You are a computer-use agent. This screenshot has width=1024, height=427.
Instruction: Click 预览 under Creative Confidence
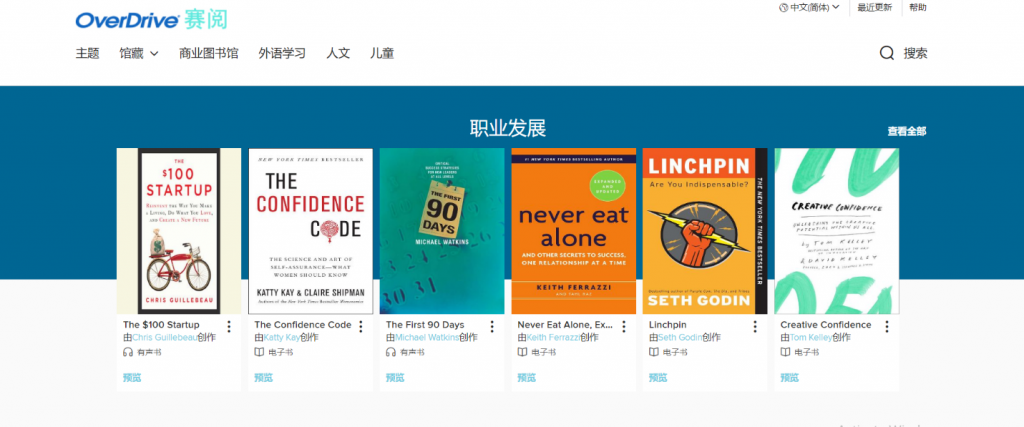[790, 377]
